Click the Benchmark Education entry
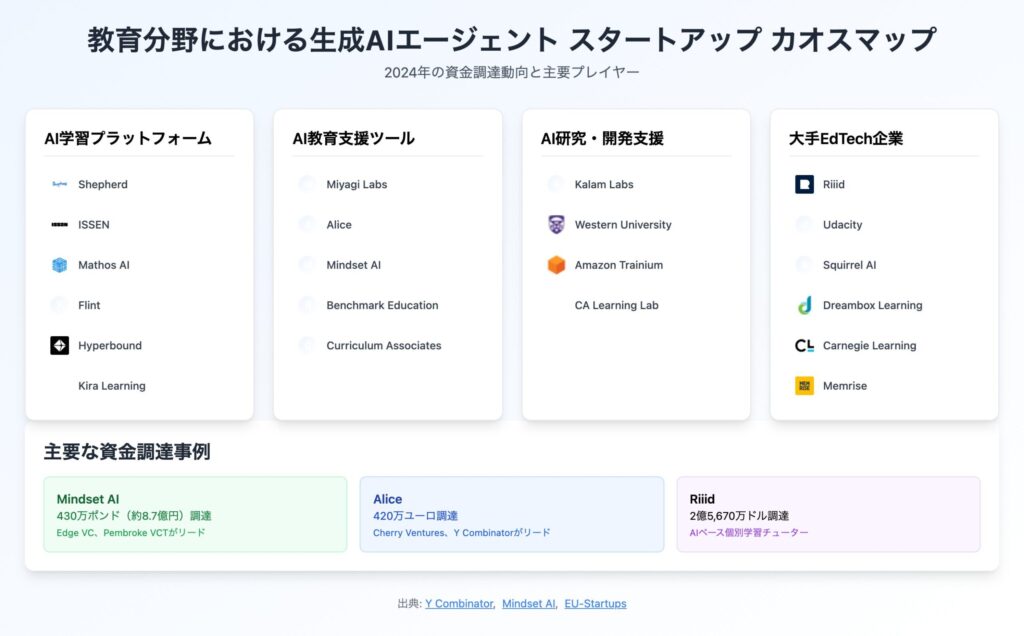1024x636 pixels. pos(382,305)
